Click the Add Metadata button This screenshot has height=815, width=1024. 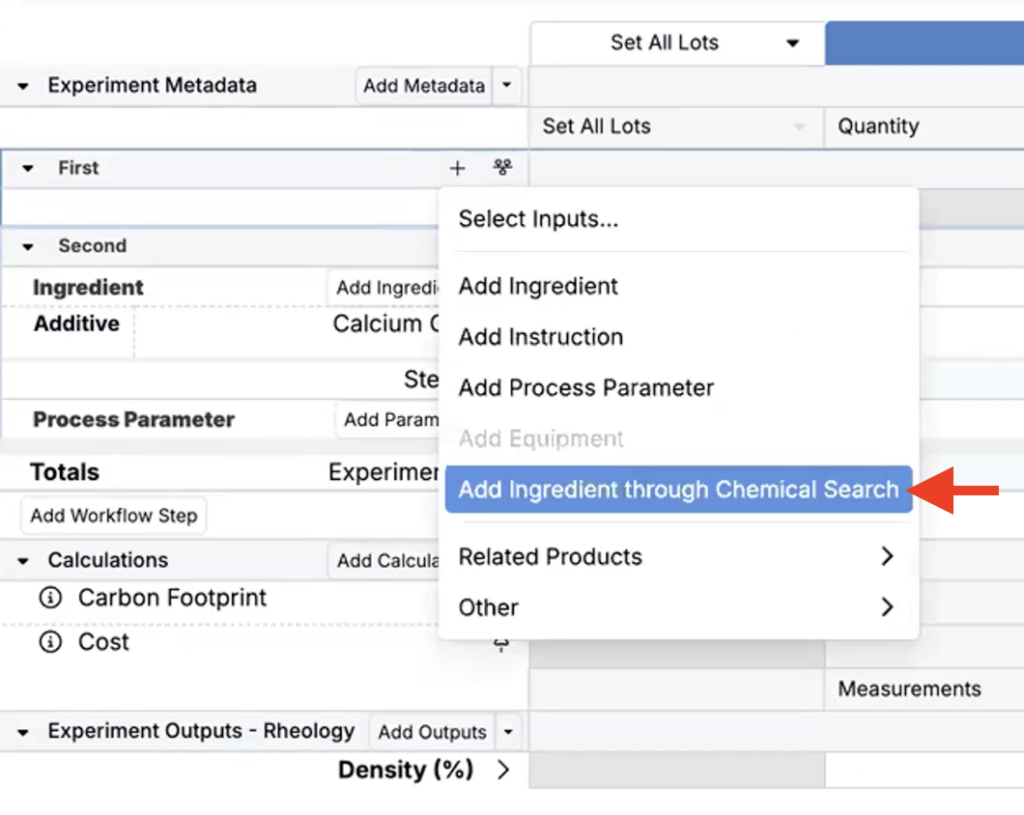(x=424, y=86)
